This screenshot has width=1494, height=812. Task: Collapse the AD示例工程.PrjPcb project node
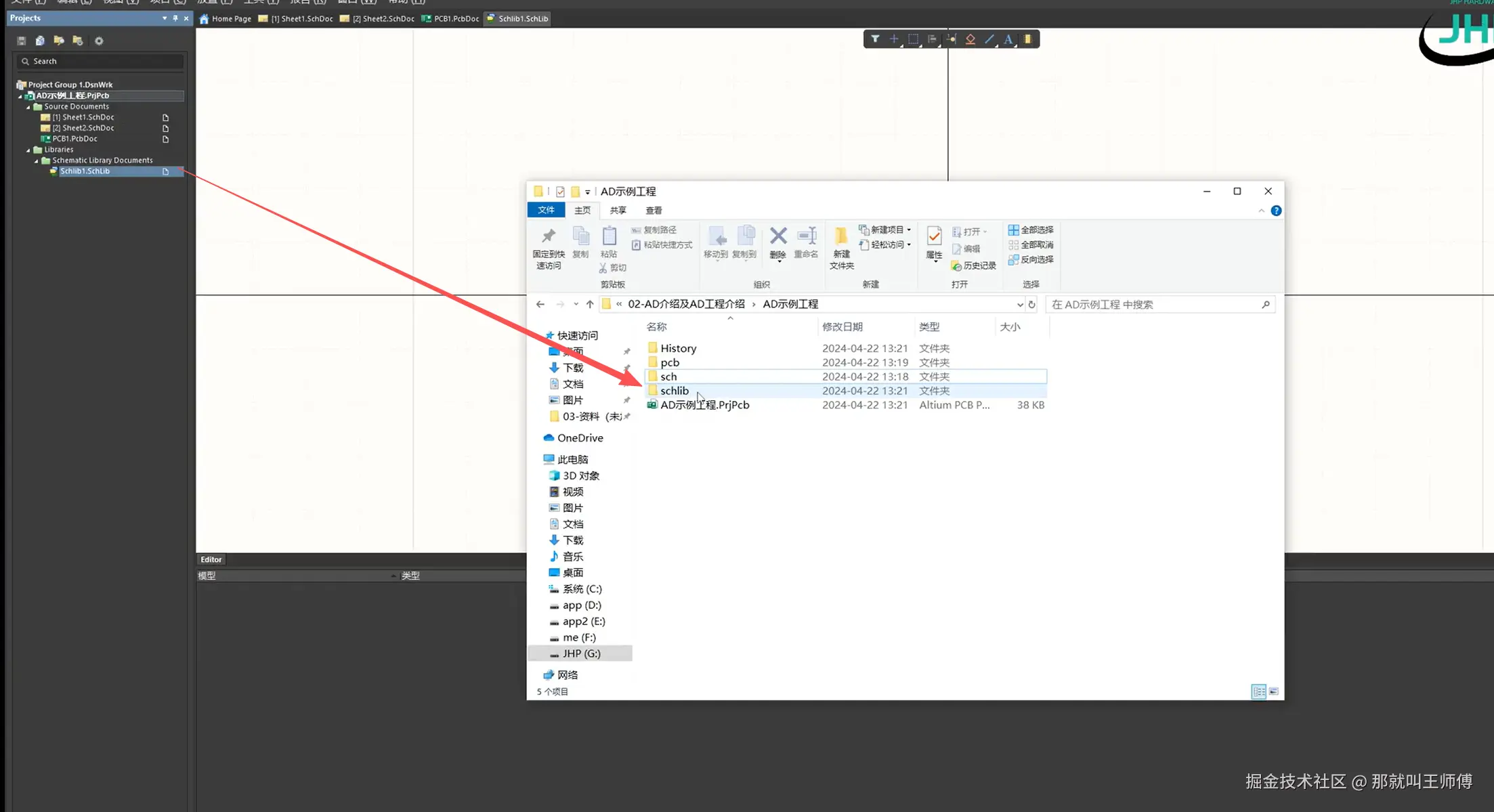click(x=20, y=96)
